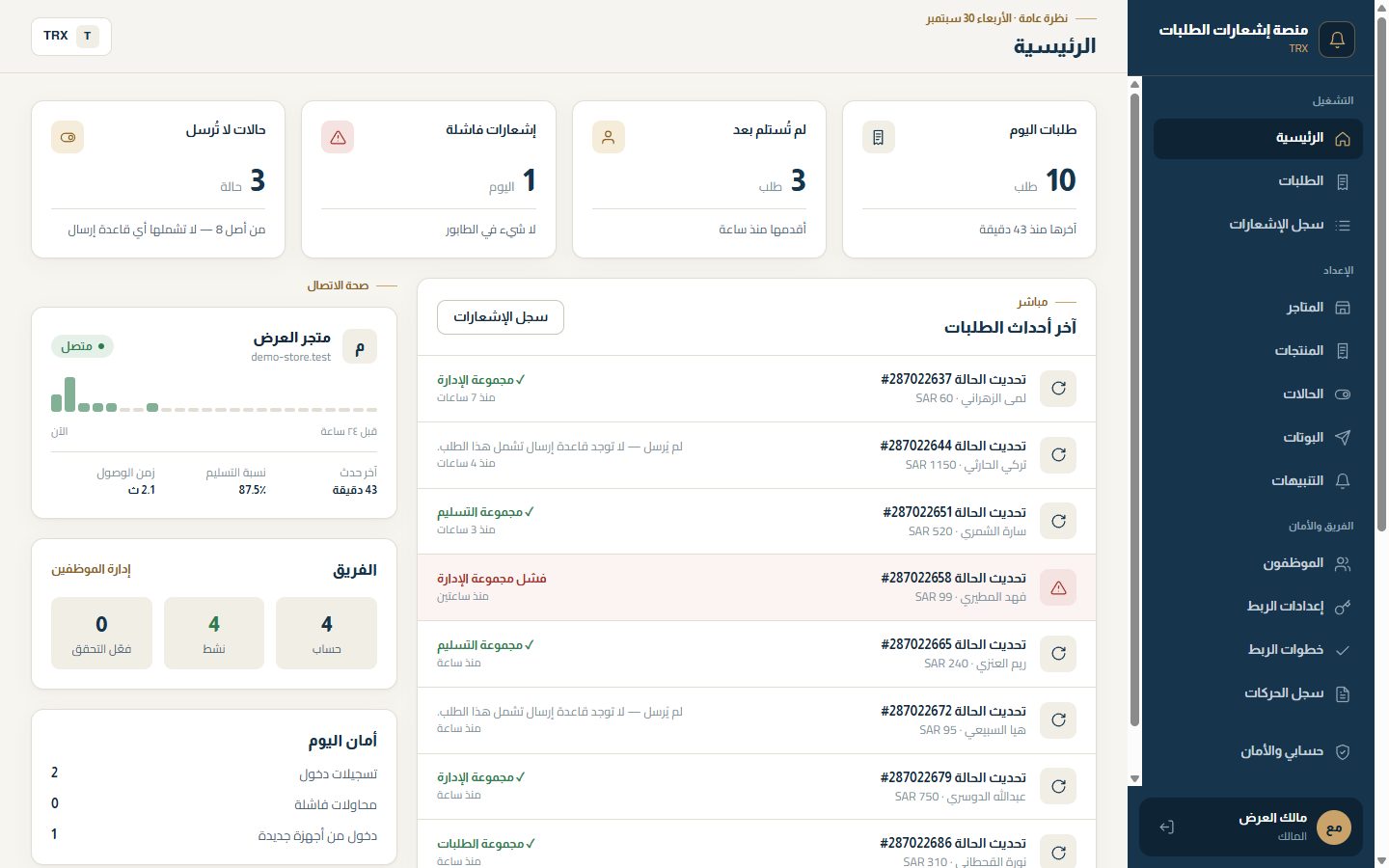Screen dimensions: 1389x868
Task: Click the bell icon beside التنبيهات
Action: click(1342, 481)
